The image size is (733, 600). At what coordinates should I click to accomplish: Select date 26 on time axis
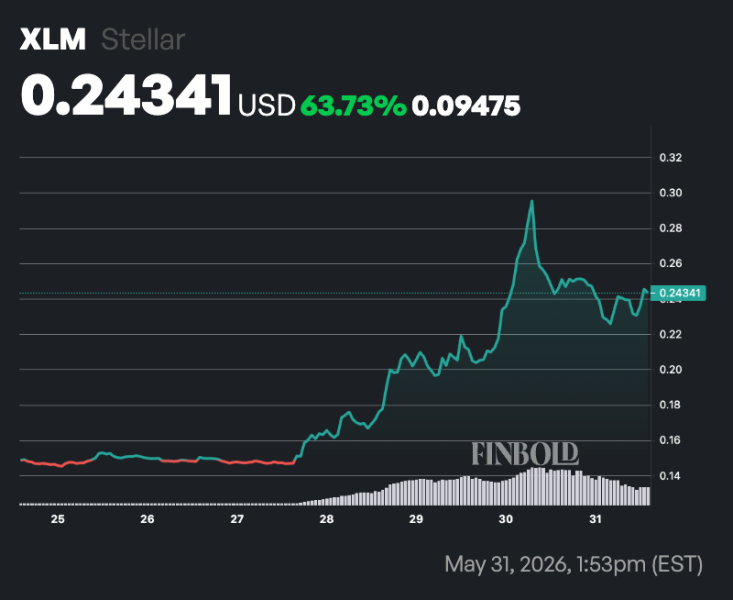[x=147, y=519]
